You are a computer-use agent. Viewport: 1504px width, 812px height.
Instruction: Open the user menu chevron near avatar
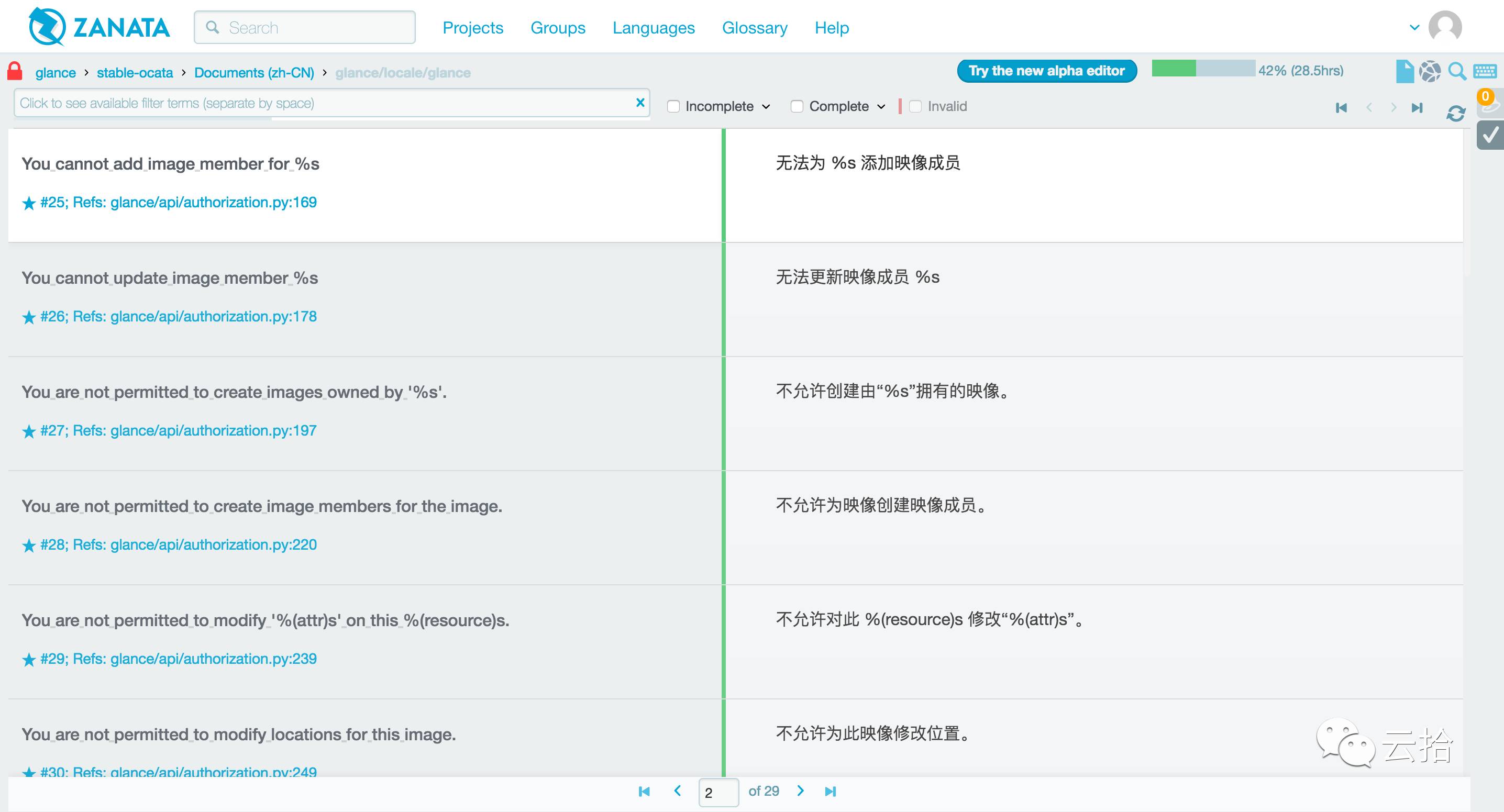[1414, 27]
